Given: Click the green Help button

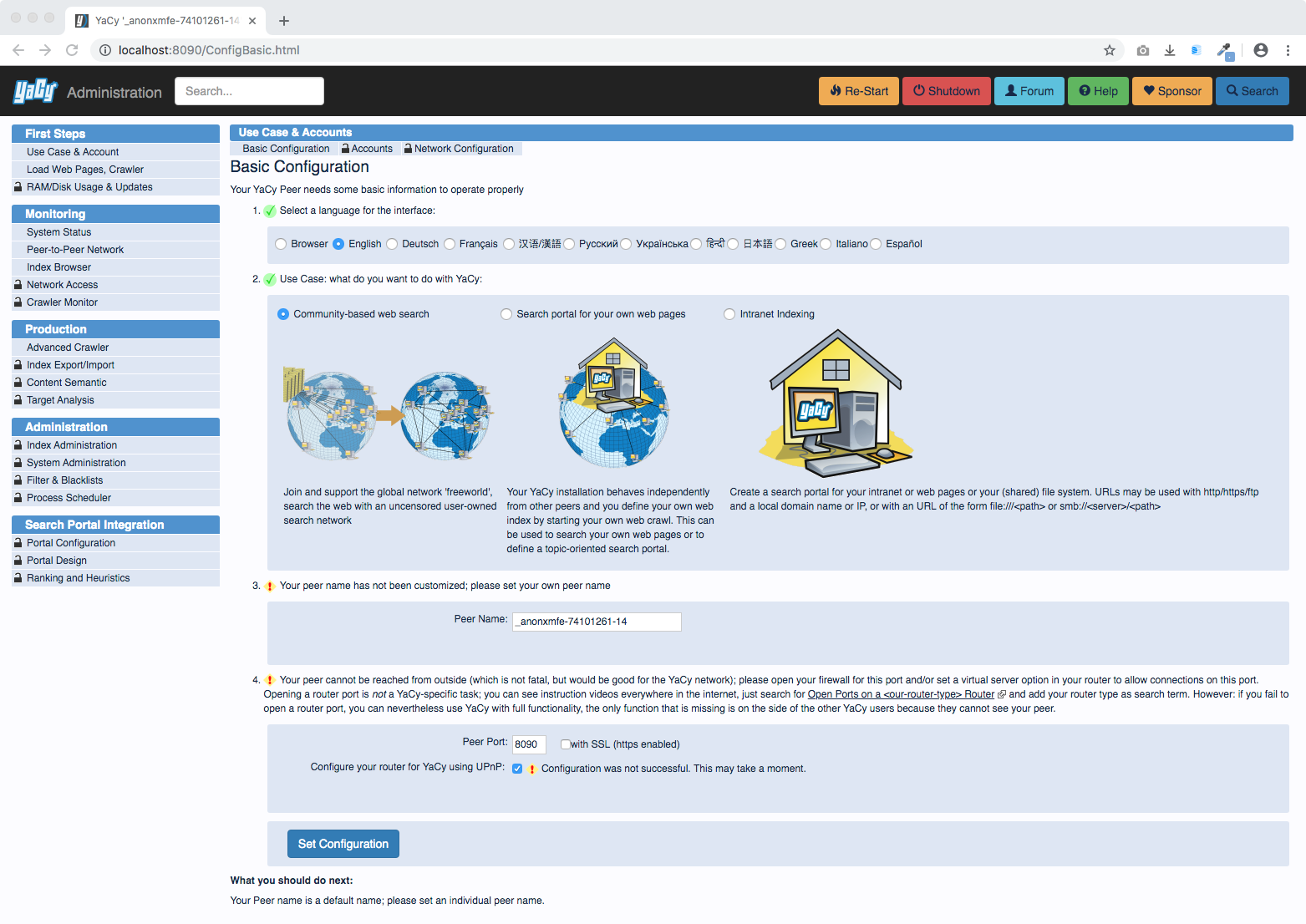Looking at the screenshot, I should (x=1098, y=91).
